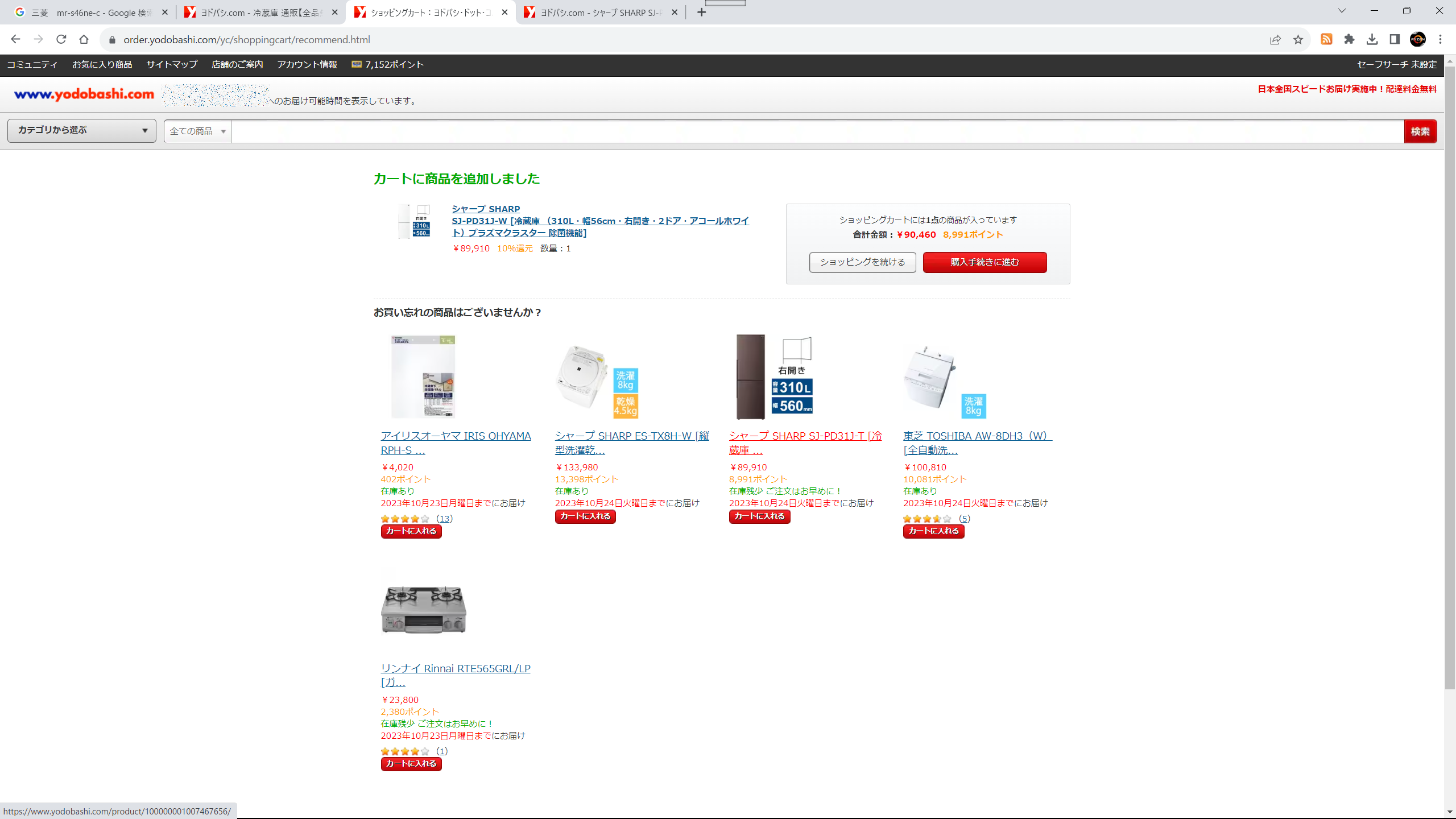Click ショッピングを続ける button
This screenshot has height=819, width=1456.
click(862, 262)
